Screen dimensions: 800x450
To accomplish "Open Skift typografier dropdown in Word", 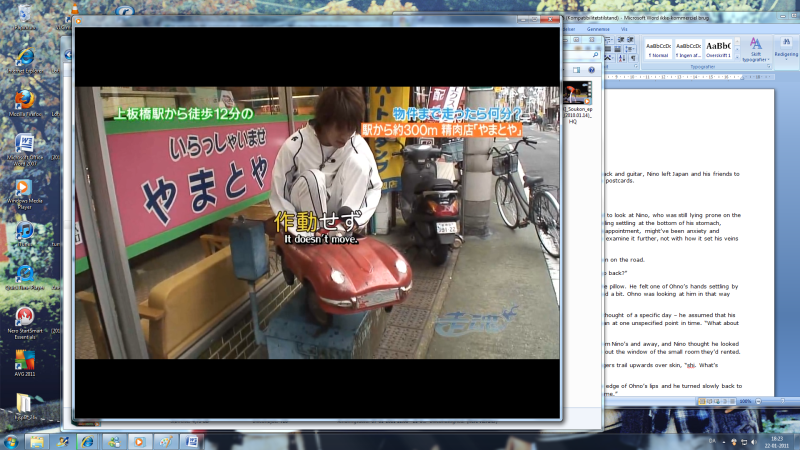I will click(x=756, y=50).
